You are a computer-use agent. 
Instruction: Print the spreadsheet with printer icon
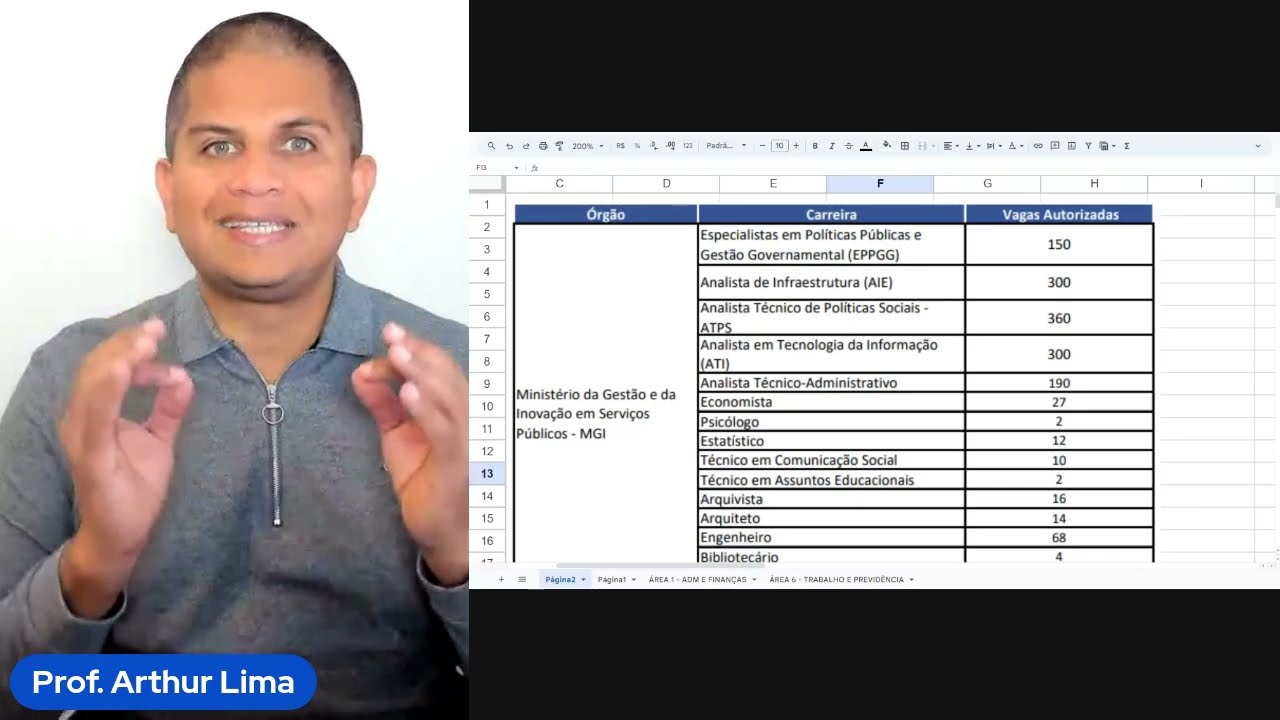pyautogui.click(x=543, y=146)
